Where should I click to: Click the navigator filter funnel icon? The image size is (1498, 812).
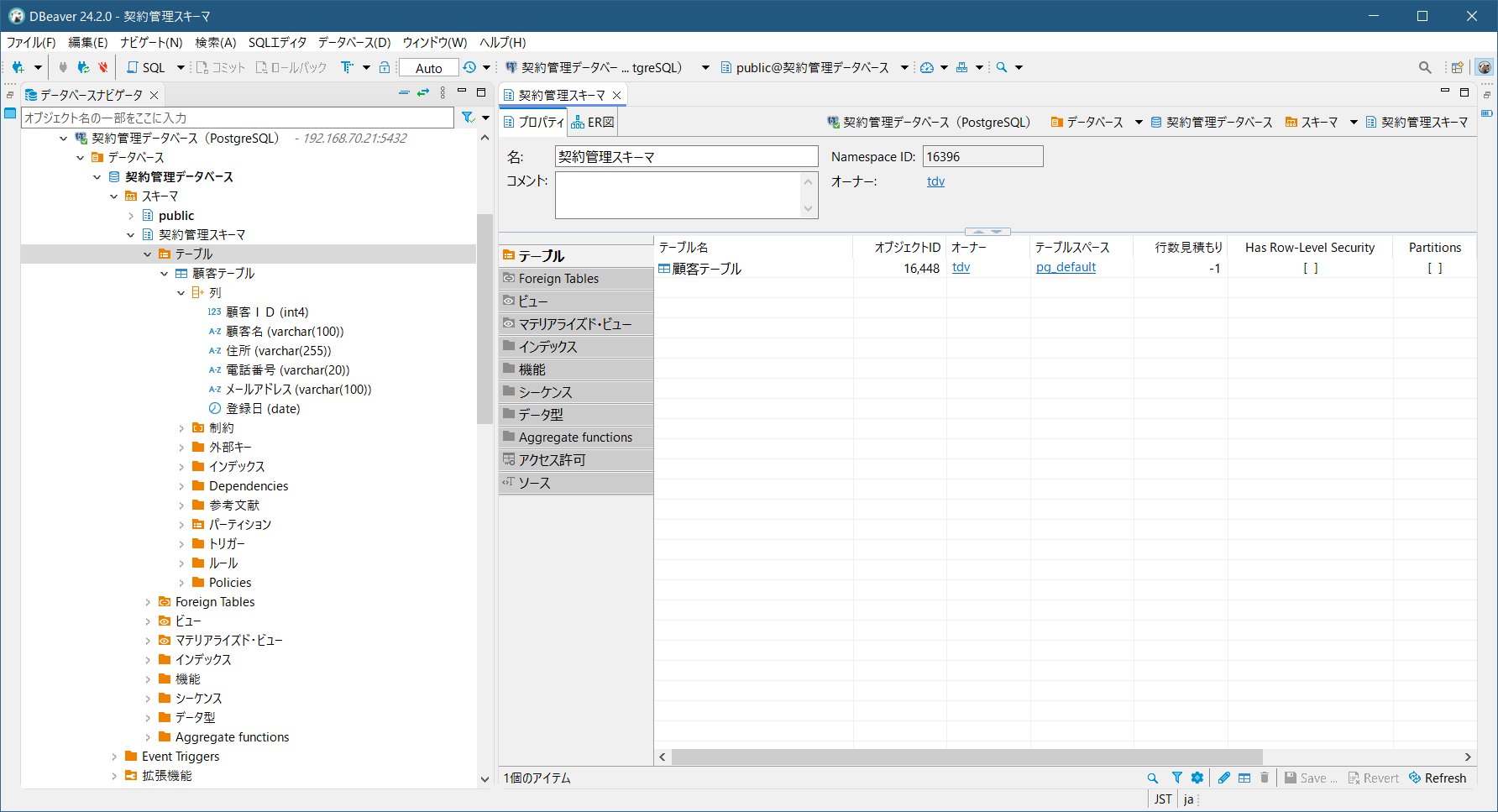tap(468, 118)
